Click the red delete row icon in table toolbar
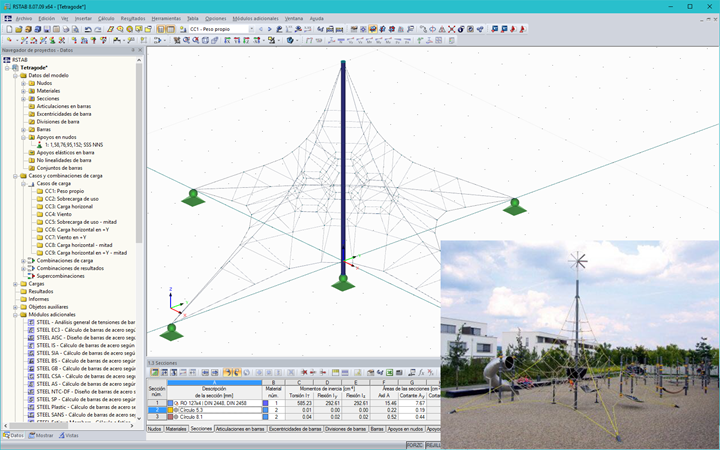Image resolution: width=720 pixels, height=450 pixels. point(304,372)
